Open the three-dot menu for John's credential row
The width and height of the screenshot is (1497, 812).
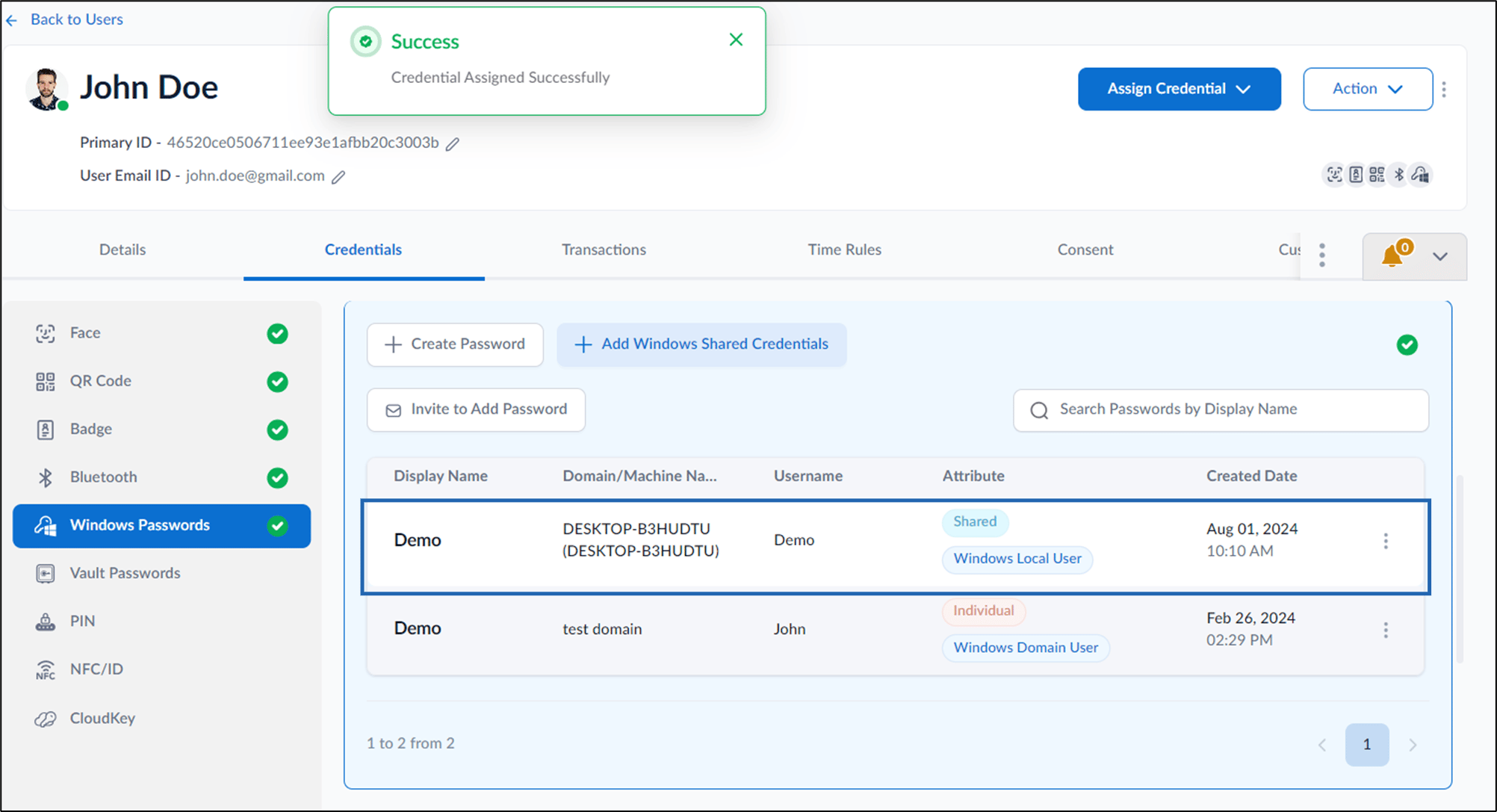click(x=1386, y=630)
